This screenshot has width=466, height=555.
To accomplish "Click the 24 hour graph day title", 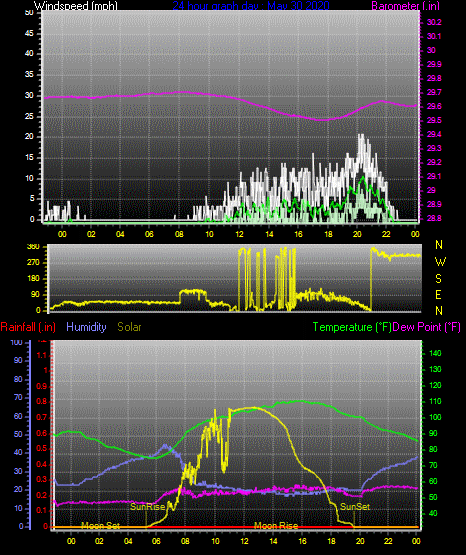I will [251, 5].
